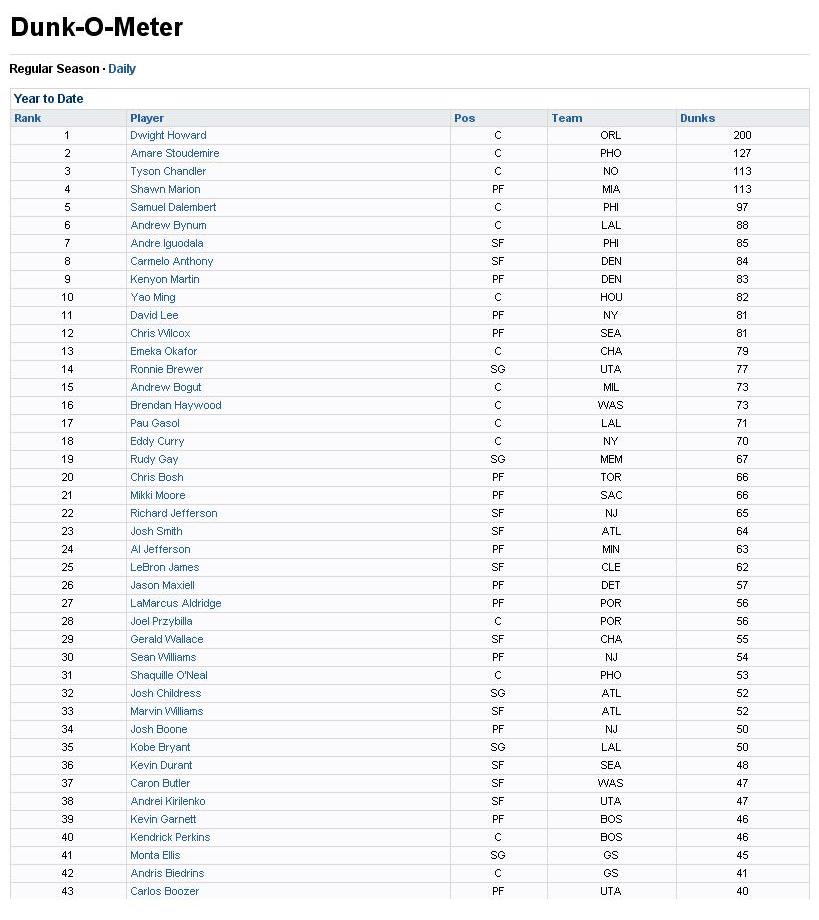Sort table by Player column header

[x=147, y=118]
